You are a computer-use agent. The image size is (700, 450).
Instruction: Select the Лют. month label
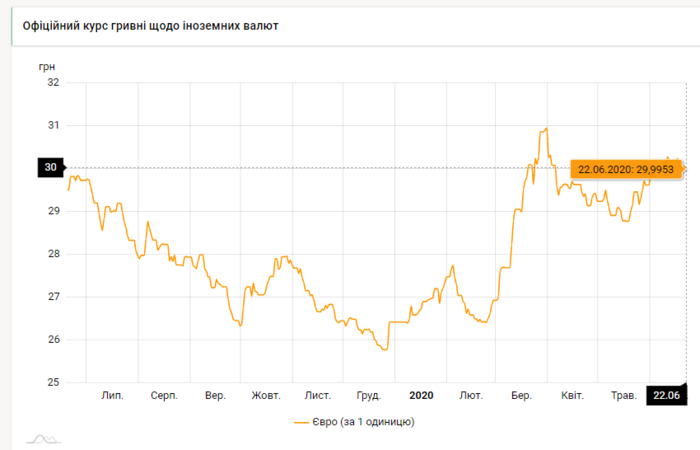(471, 396)
